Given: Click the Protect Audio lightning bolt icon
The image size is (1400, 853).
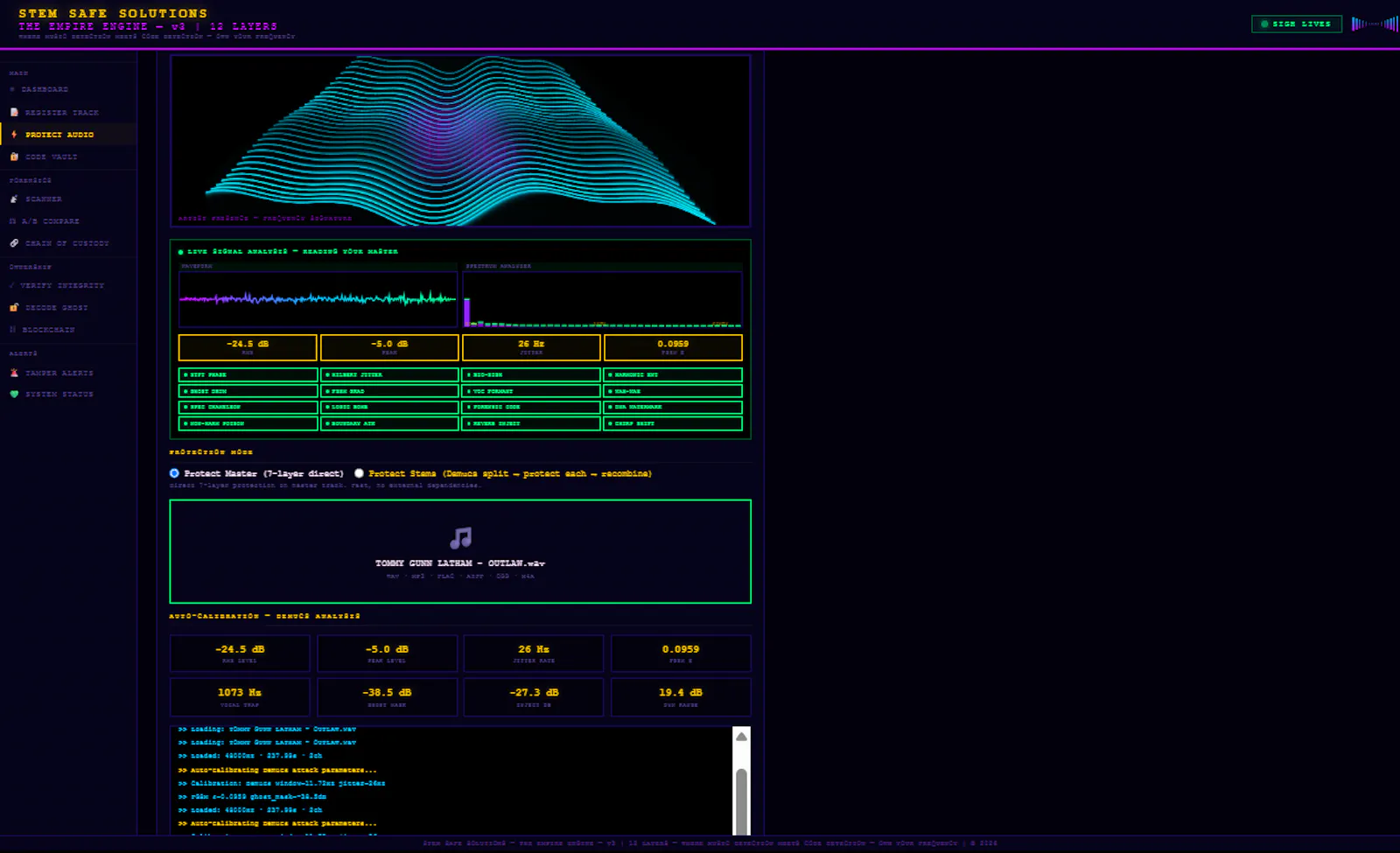Looking at the screenshot, I should point(14,135).
